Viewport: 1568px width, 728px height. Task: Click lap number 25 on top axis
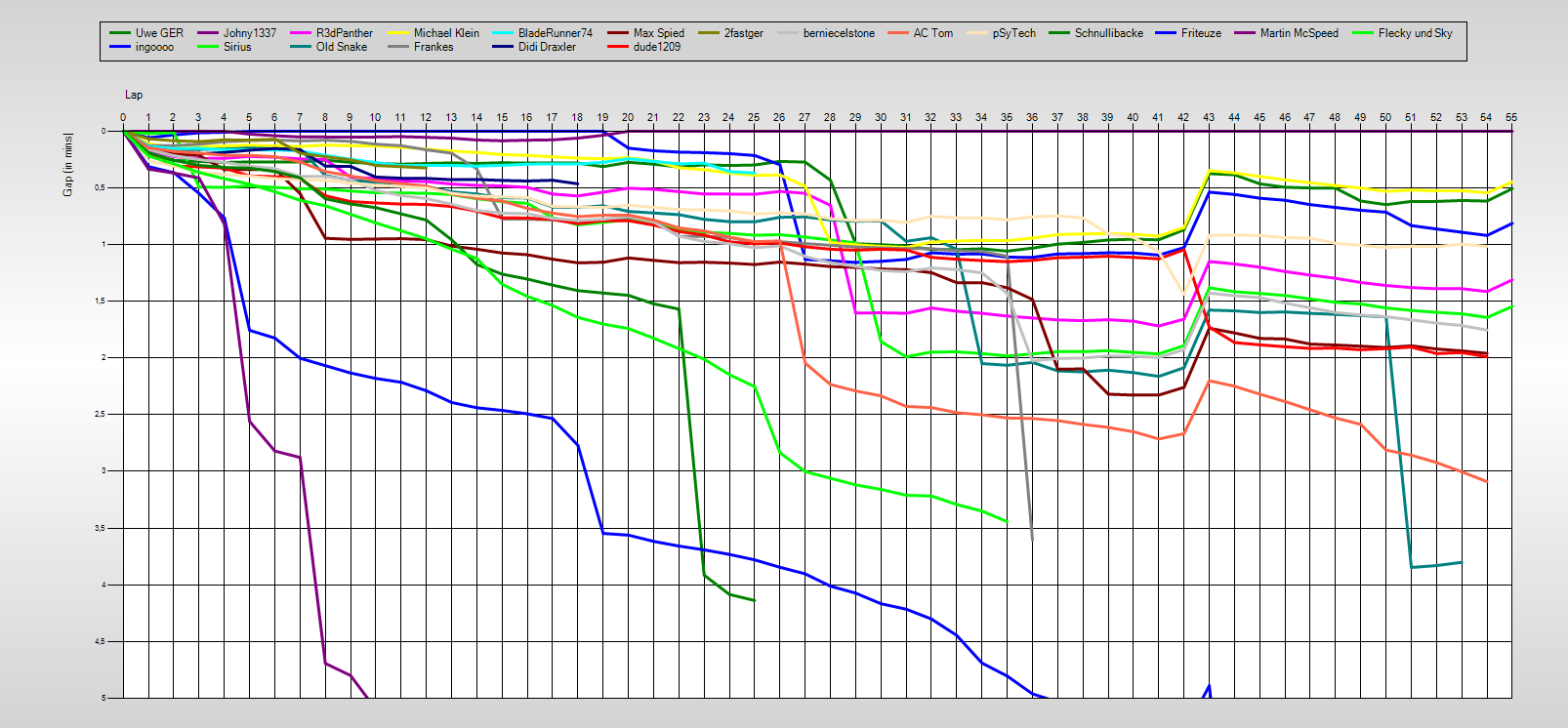pos(754,117)
